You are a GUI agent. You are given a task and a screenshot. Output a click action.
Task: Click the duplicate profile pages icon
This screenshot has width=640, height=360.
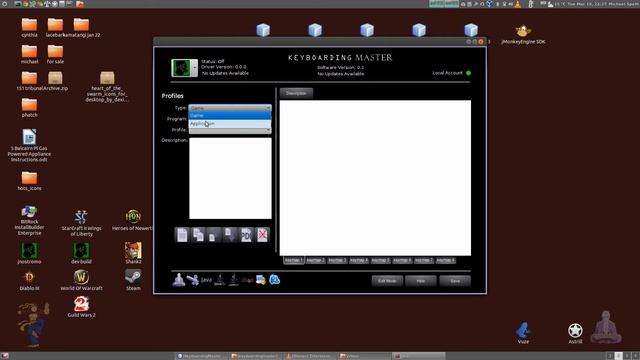[x=198, y=235]
